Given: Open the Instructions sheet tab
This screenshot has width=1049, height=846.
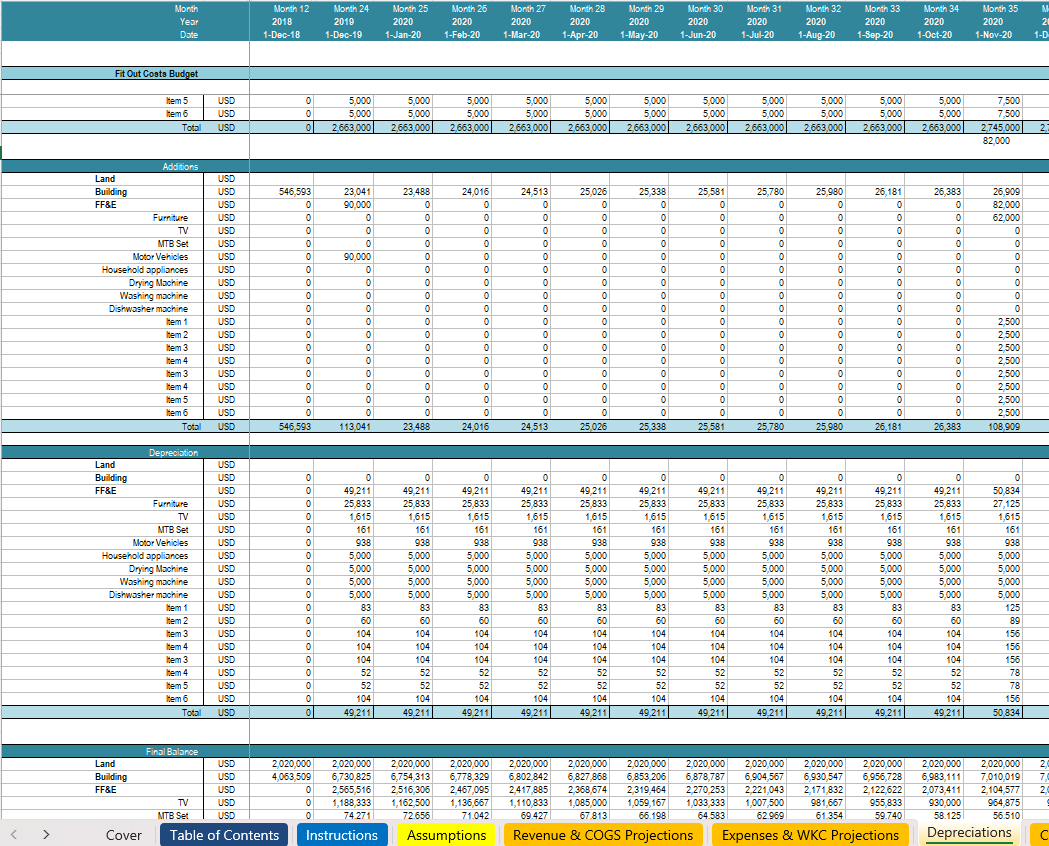Looking at the screenshot, I should [x=342, y=835].
